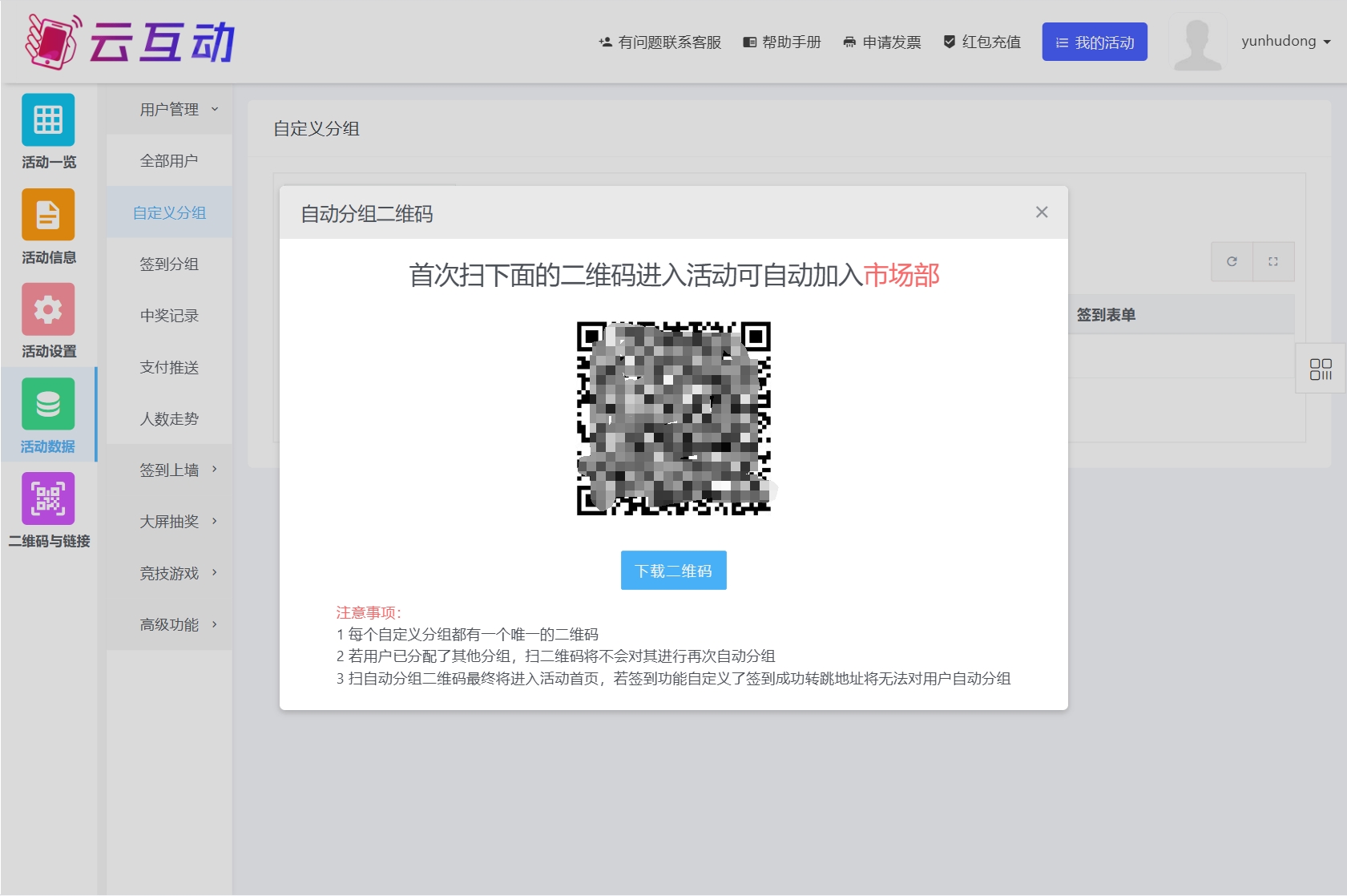Click the blurred QR code image
This screenshot has width=1347, height=896.
(x=673, y=418)
